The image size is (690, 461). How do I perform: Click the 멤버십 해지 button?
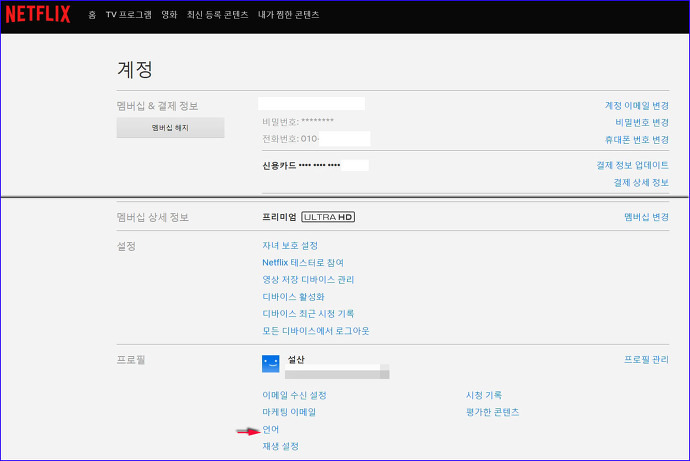(170, 128)
